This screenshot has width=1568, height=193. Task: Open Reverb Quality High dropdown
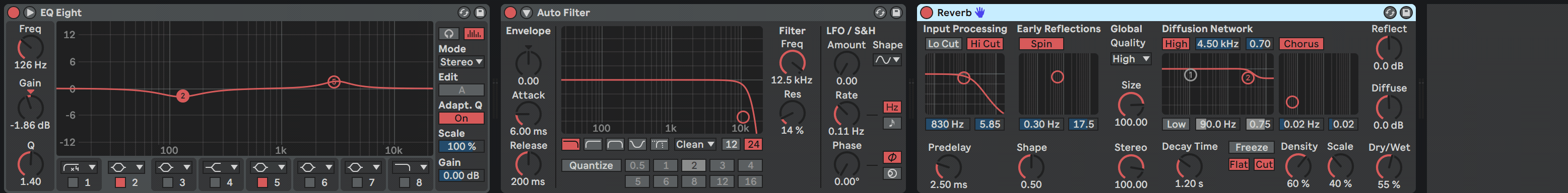1131,59
